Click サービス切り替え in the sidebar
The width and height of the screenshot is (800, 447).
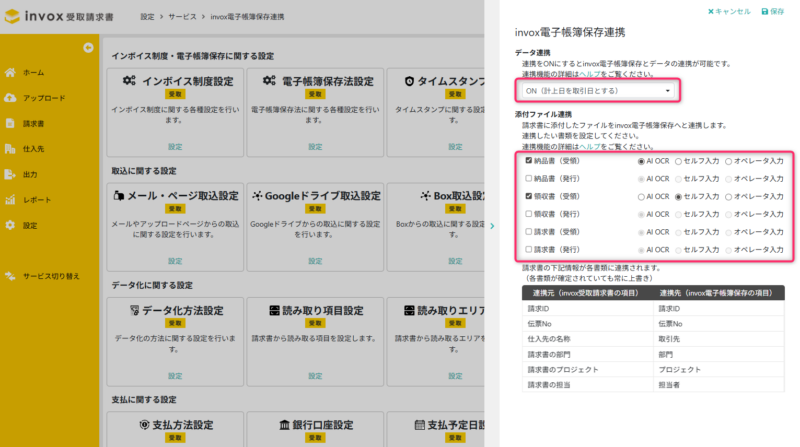(x=51, y=276)
